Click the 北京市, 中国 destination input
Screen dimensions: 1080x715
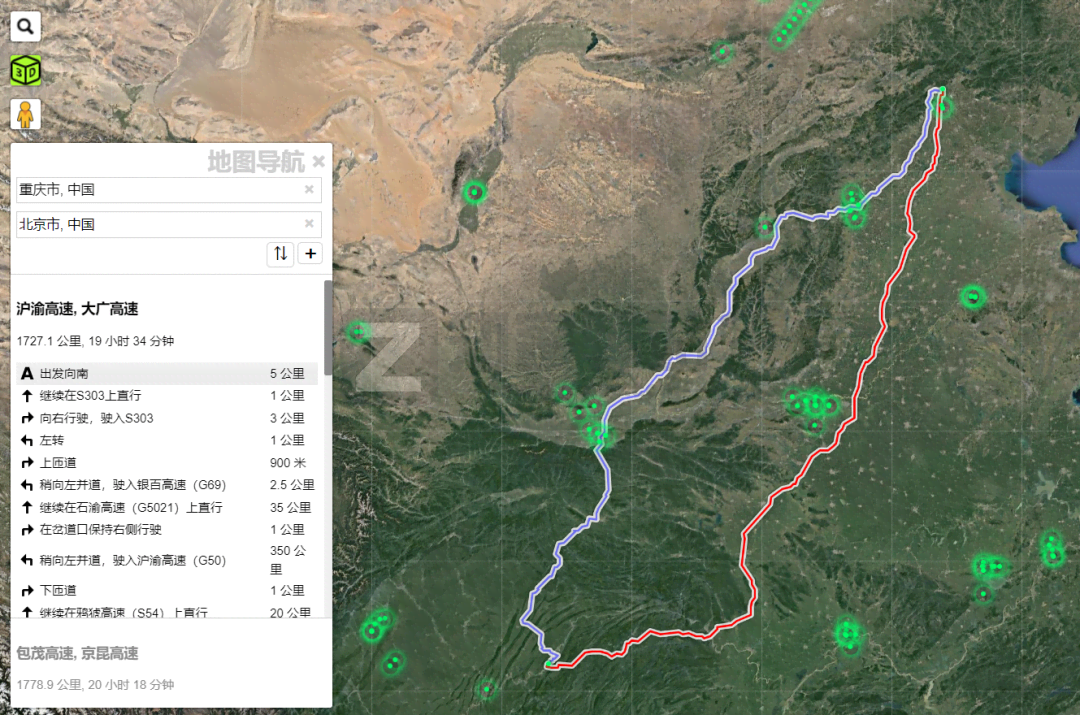(158, 224)
